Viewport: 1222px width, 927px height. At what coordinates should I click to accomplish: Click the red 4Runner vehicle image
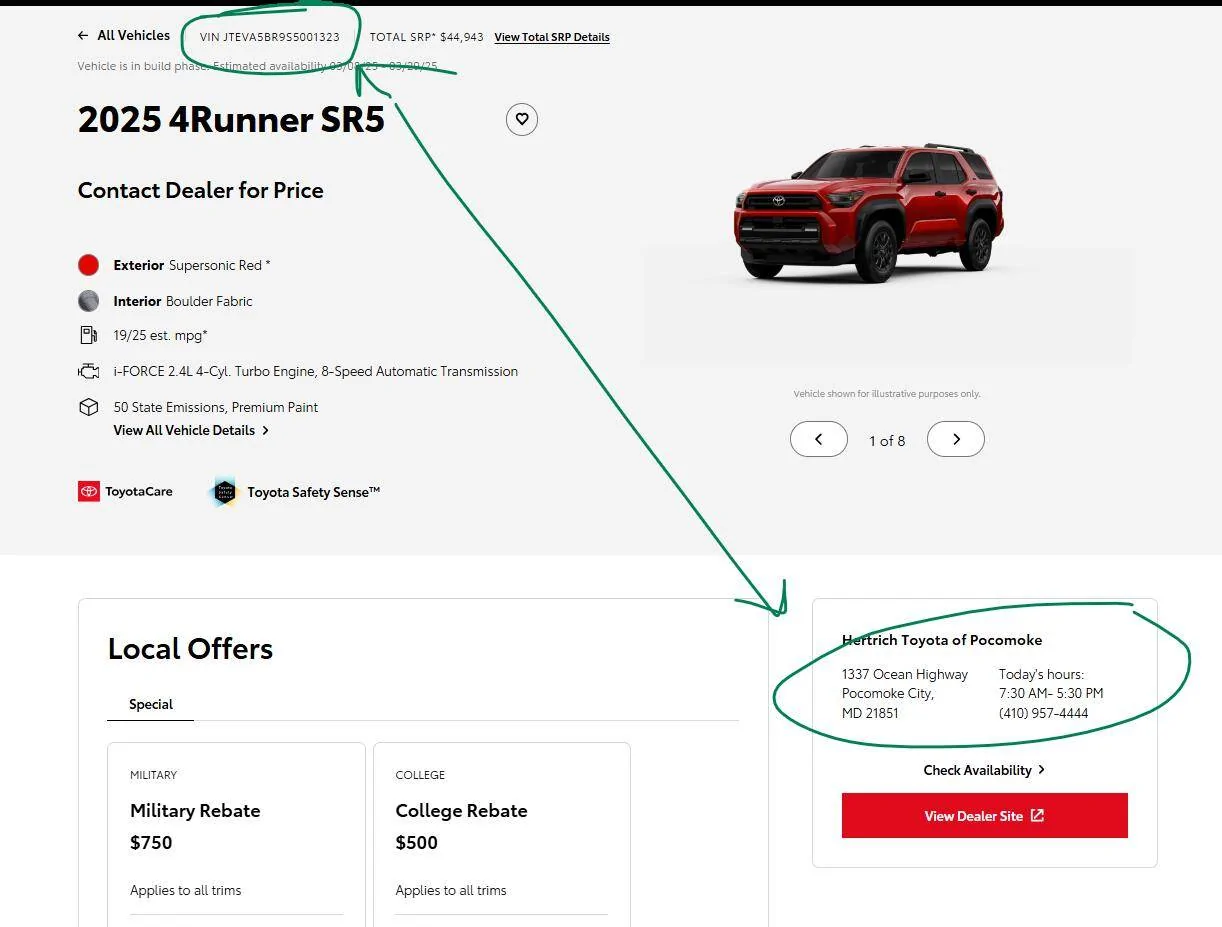(x=868, y=213)
